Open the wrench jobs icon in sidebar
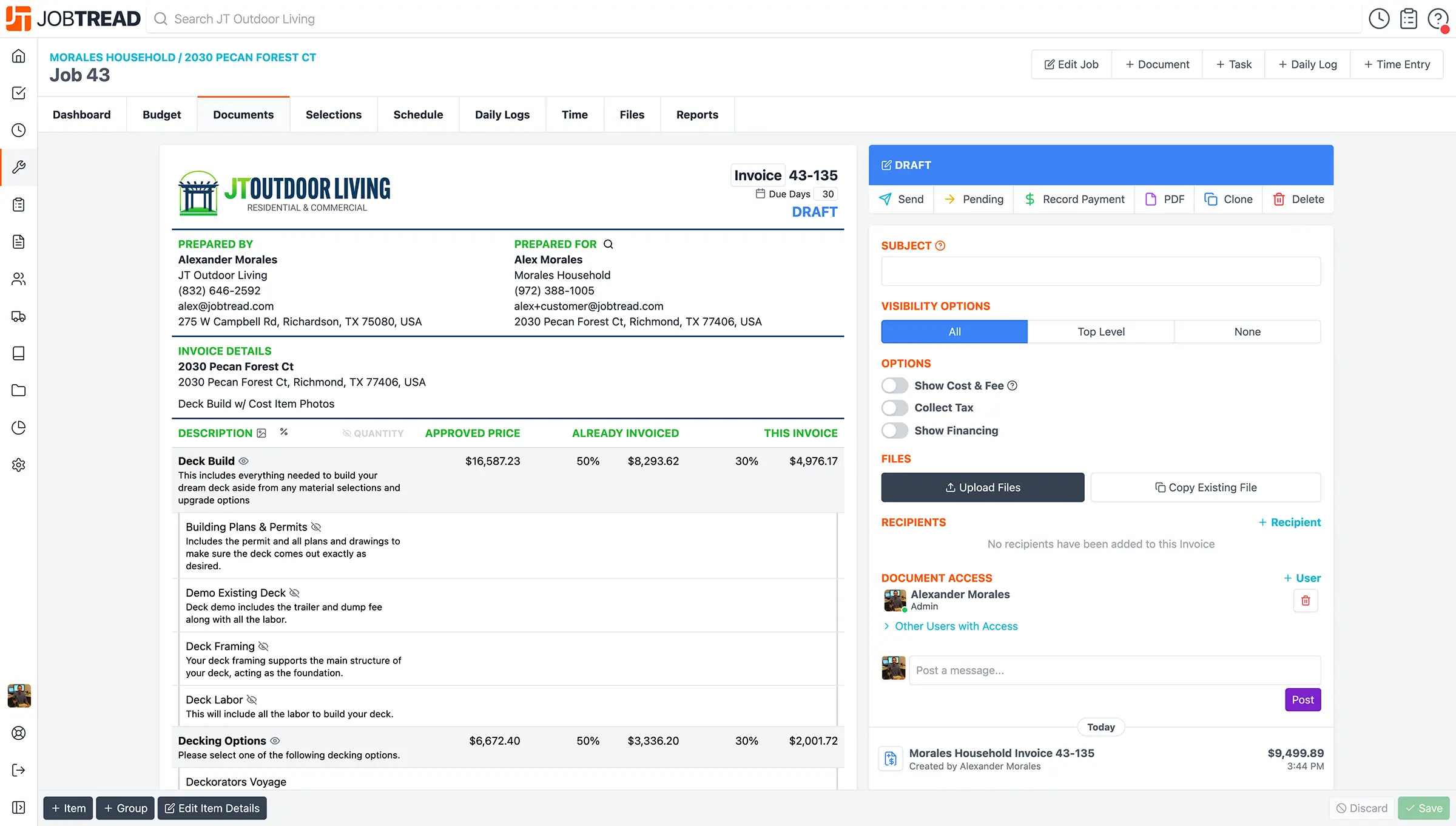This screenshot has width=1456, height=826. coord(19,167)
